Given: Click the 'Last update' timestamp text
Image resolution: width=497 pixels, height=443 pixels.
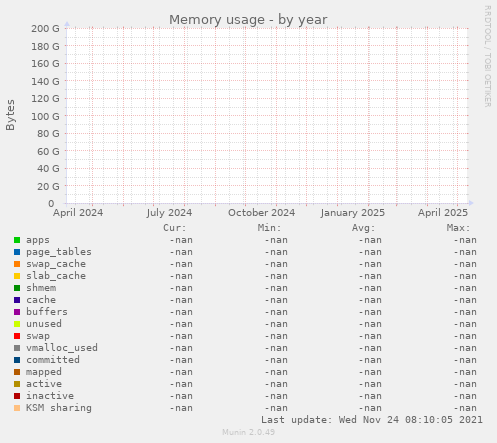Looking at the screenshot, I should tap(372, 420).
